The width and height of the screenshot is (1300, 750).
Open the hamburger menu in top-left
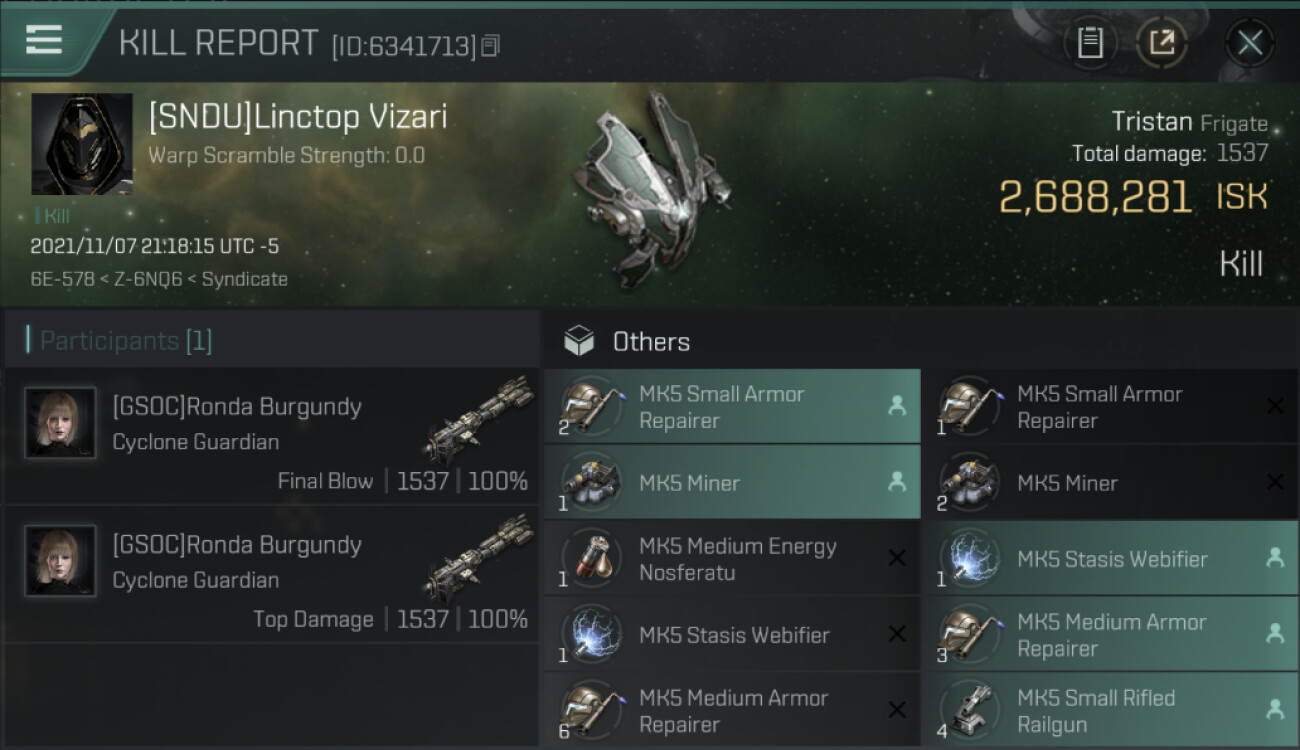pyautogui.click(x=44, y=40)
